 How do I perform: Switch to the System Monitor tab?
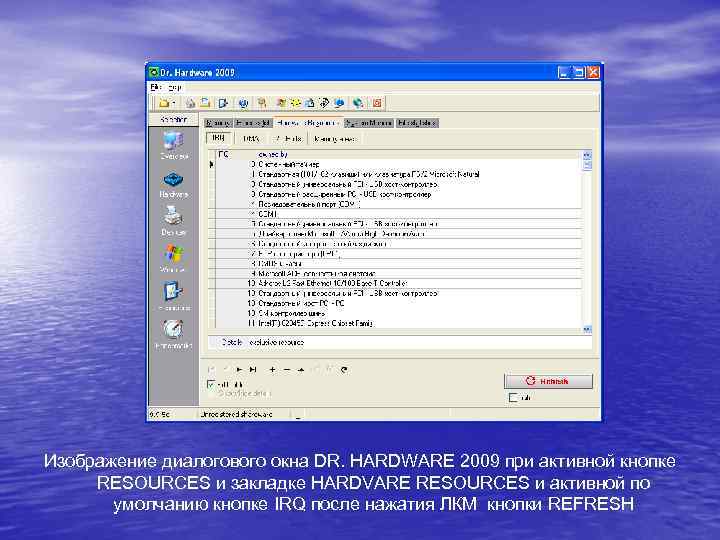tap(369, 123)
